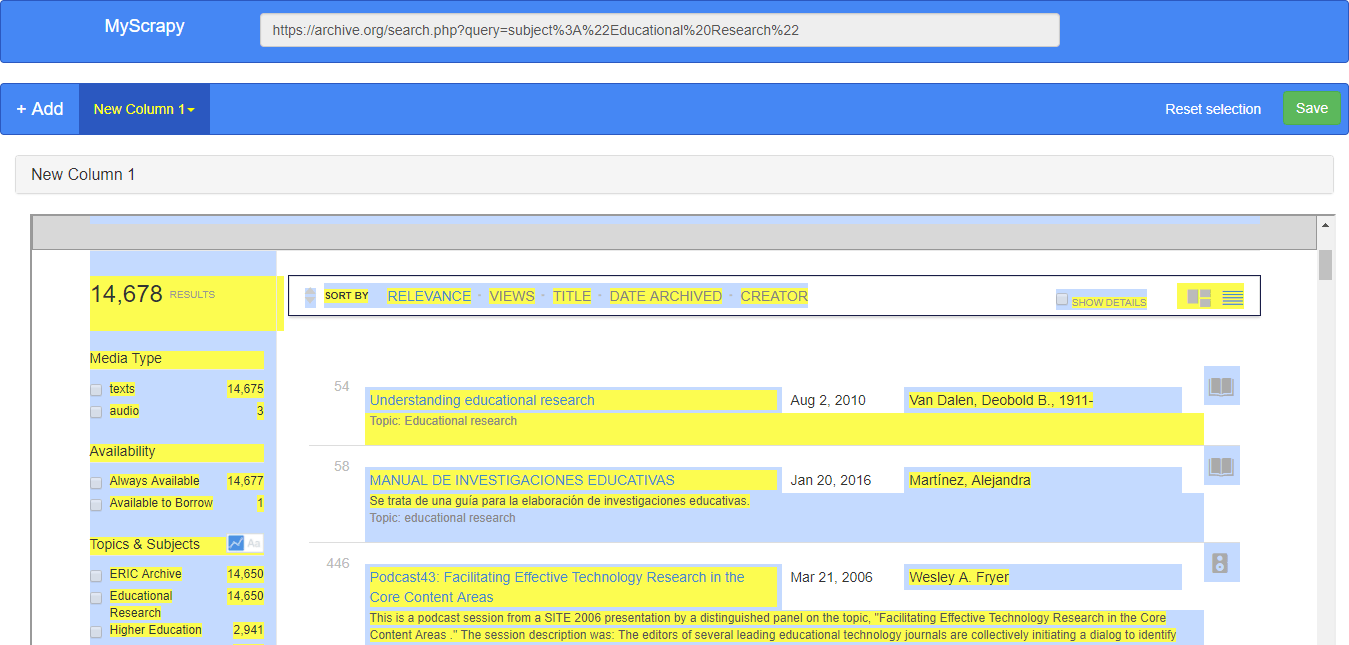Image resolution: width=1349 pixels, height=645 pixels.
Task: Open the New Column 1 dropdown
Action: pyautogui.click(x=143, y=108)
